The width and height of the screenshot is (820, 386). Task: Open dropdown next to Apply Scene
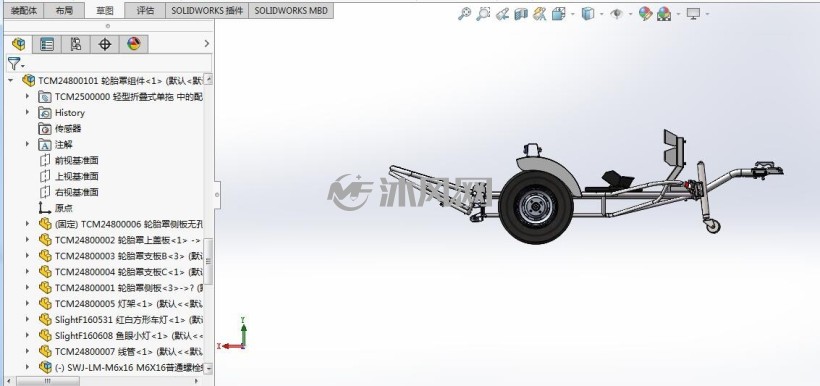[678, 14]
